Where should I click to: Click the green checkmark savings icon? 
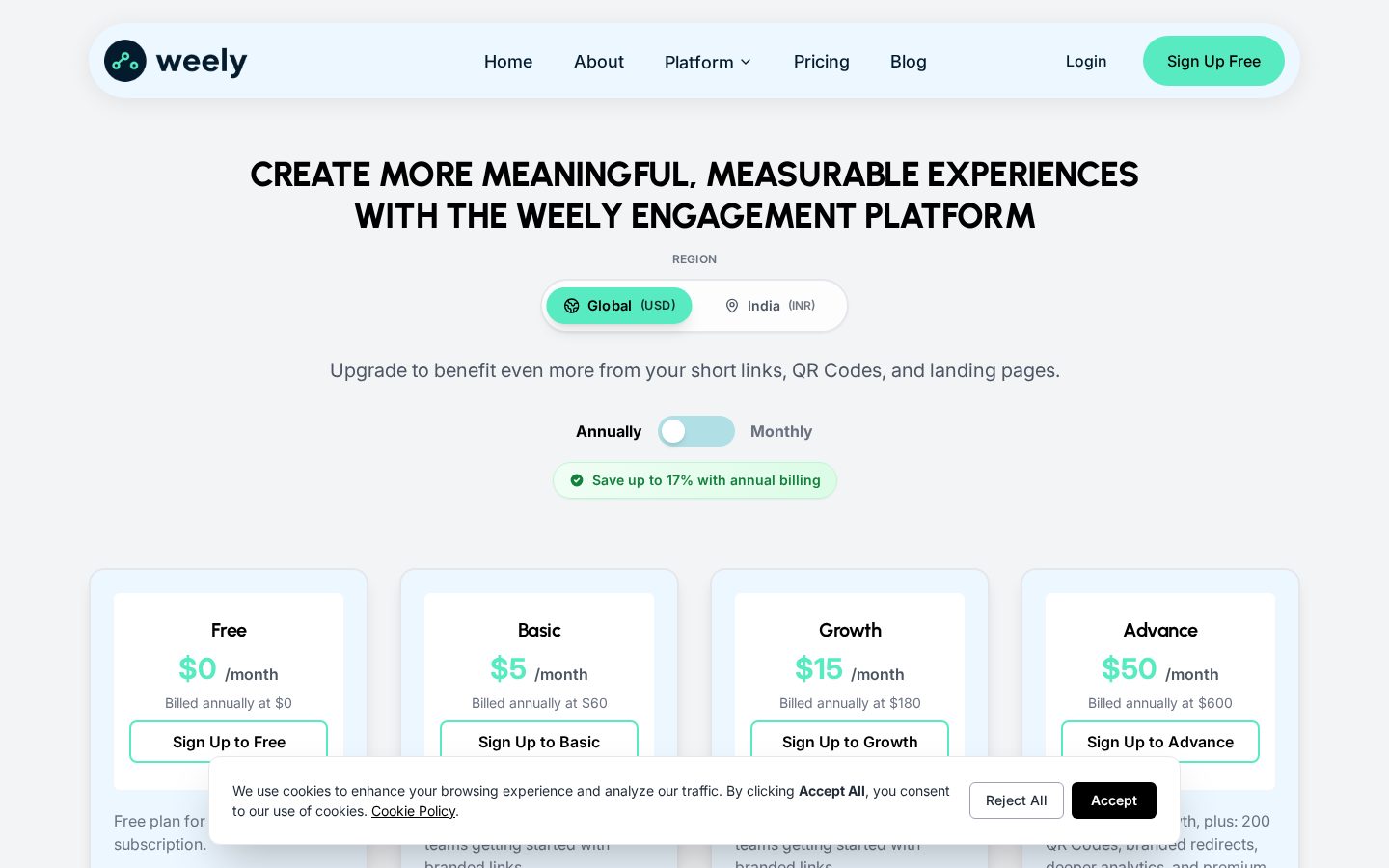click(577, 480)
